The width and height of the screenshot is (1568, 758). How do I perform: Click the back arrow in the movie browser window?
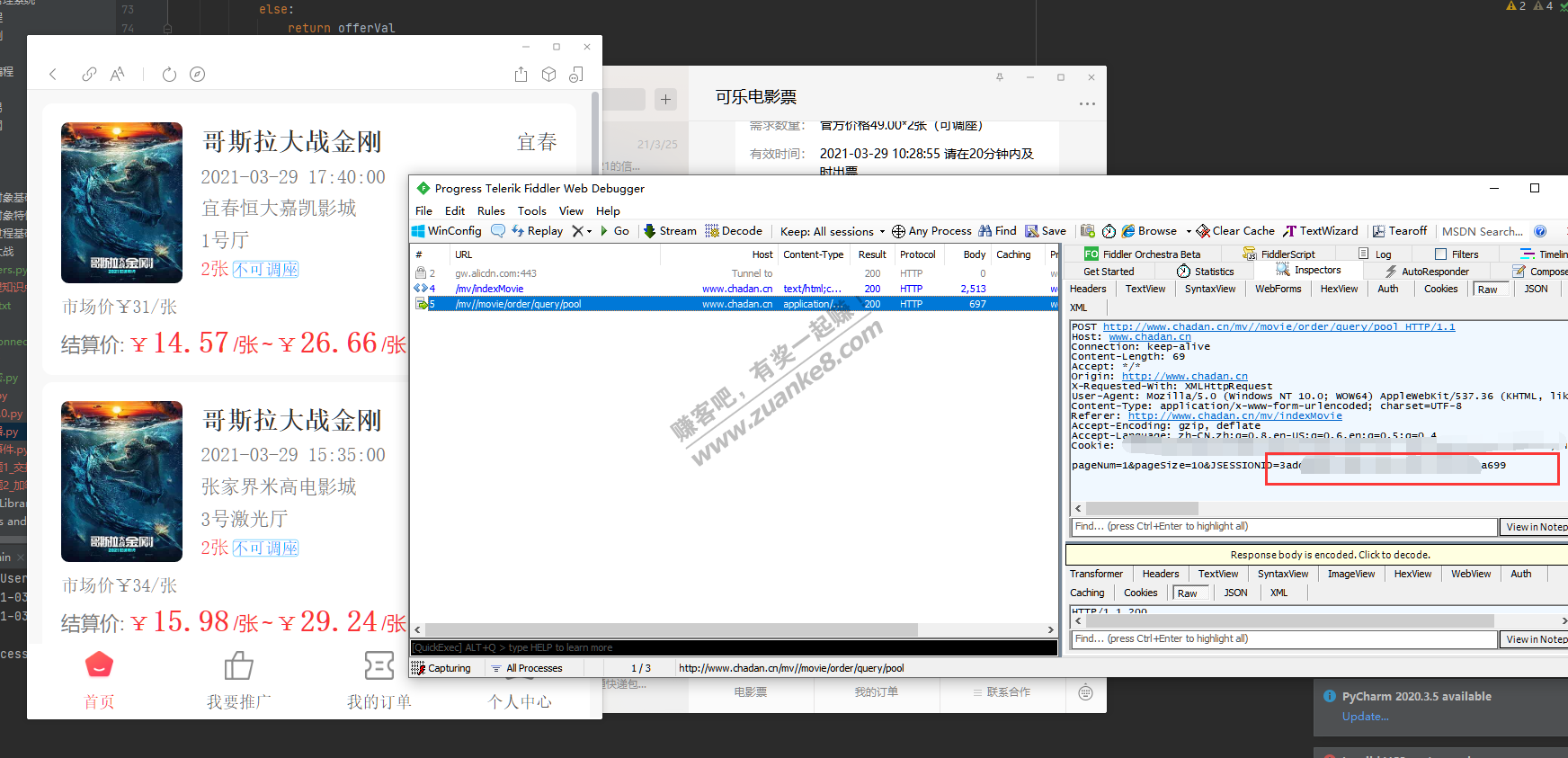pyautogui.click(x=53, y=75)
